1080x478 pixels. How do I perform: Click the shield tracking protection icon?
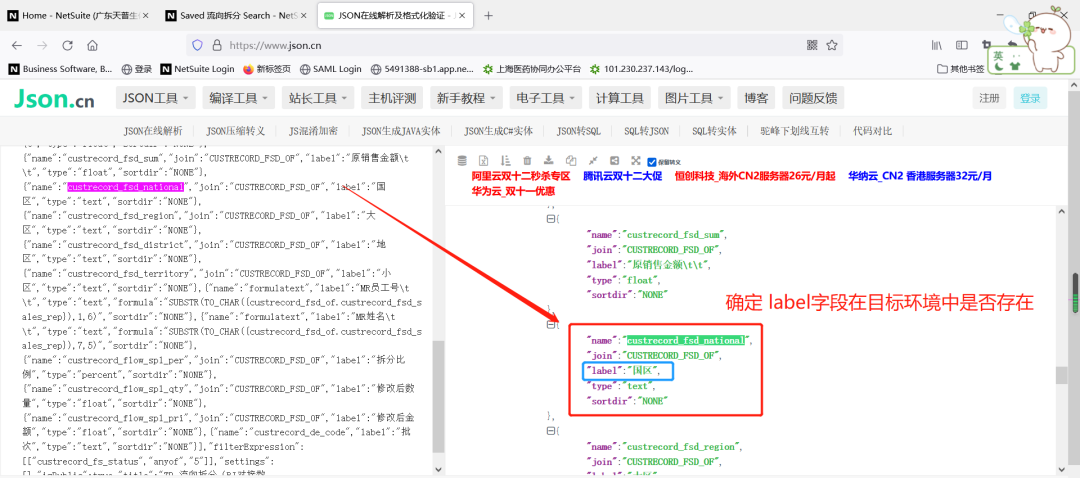coord(198,45)
